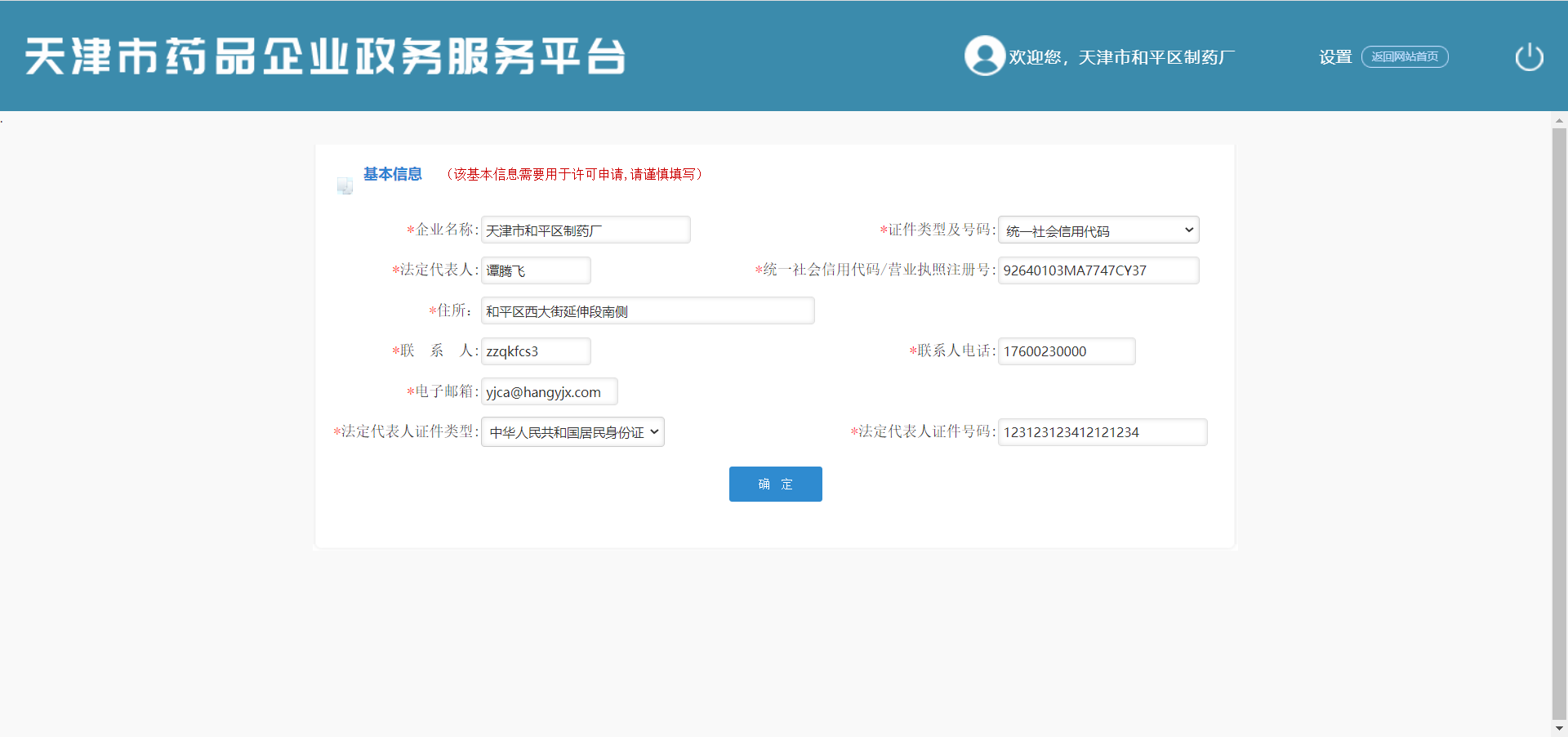This screenshot has width=1568, height=737.
Task: Click the power logout icon
Action: [1529, 57]
